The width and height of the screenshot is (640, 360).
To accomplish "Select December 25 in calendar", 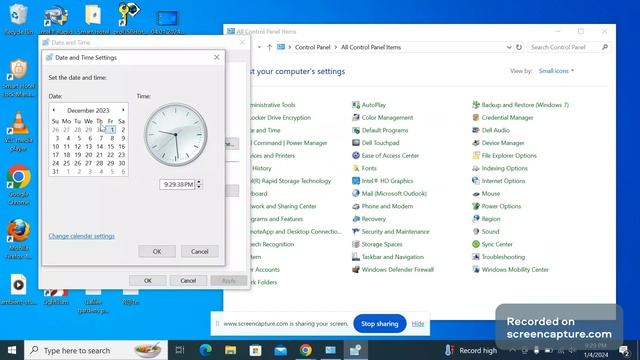I will click(x=67, y=163).
